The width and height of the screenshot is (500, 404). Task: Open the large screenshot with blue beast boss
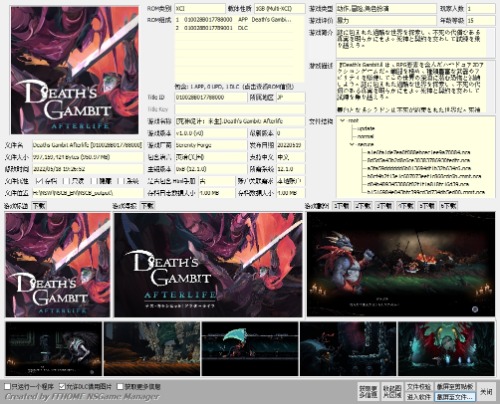(401, 264)
